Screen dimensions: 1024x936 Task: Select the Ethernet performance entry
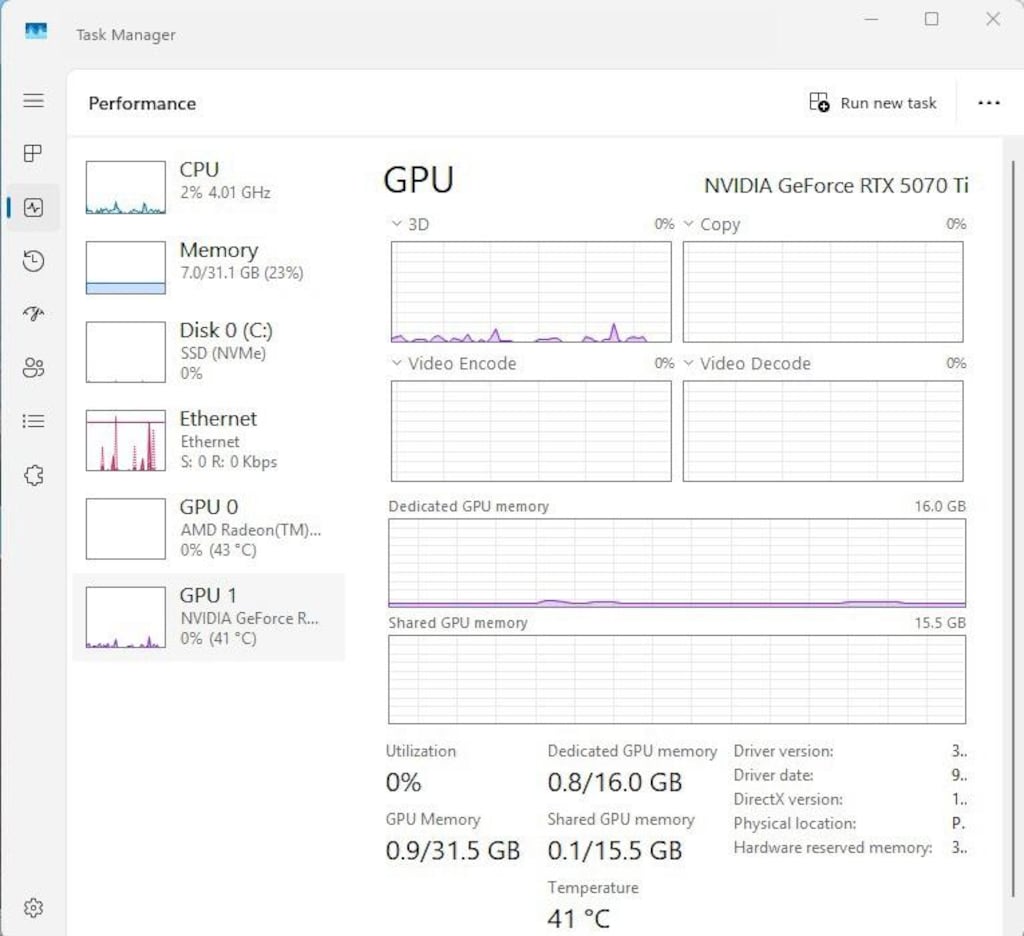209,440
